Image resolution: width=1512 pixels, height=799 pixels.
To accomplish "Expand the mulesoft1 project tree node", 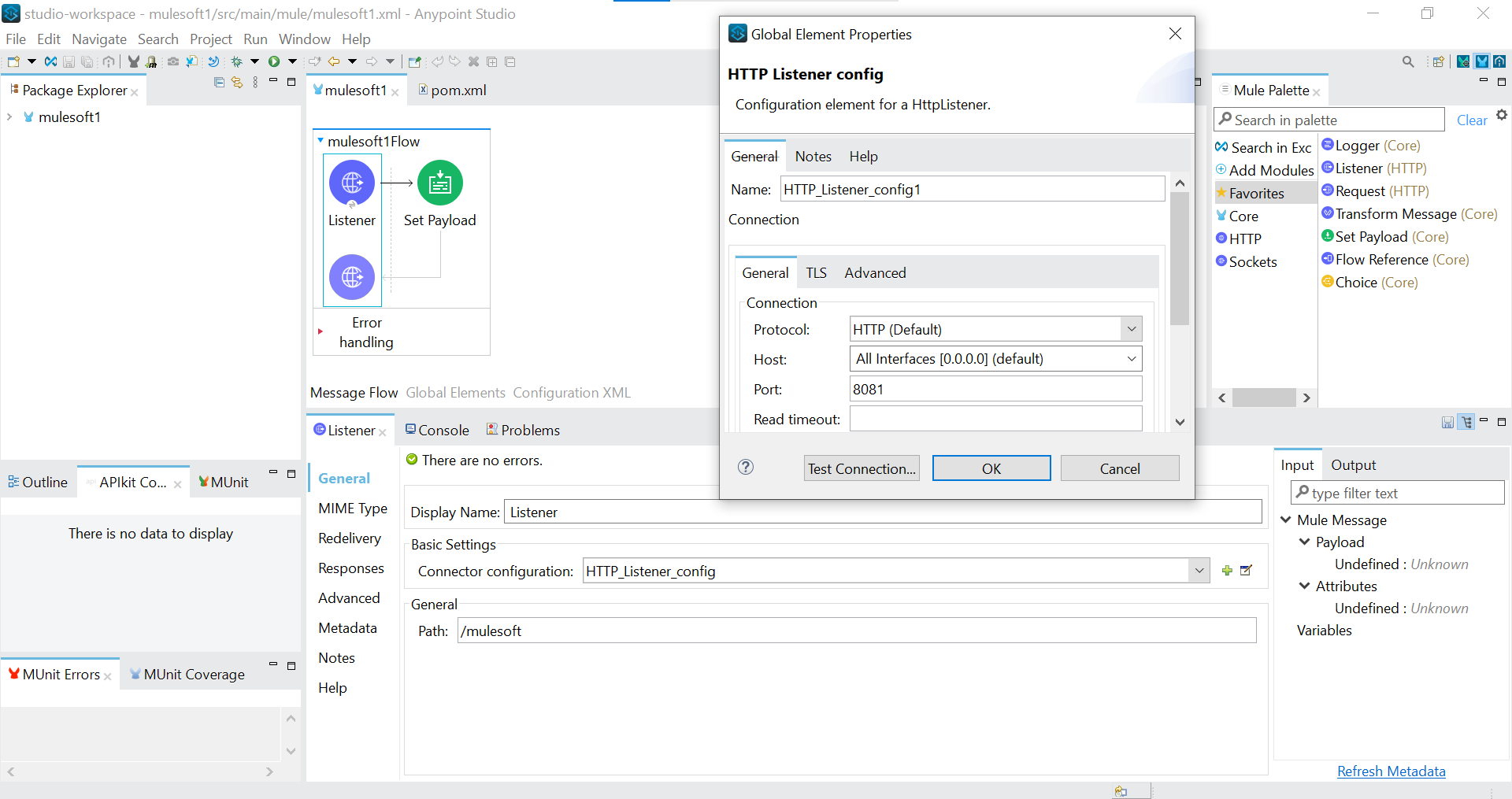I will 9,117.
